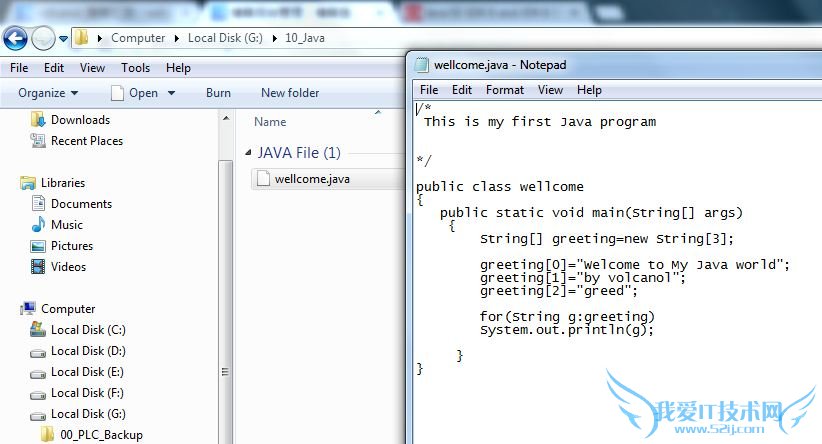Click the 00_PLC_Backup folder icon
This screenshot has height=444, width=822.
[x=47, y=434]
